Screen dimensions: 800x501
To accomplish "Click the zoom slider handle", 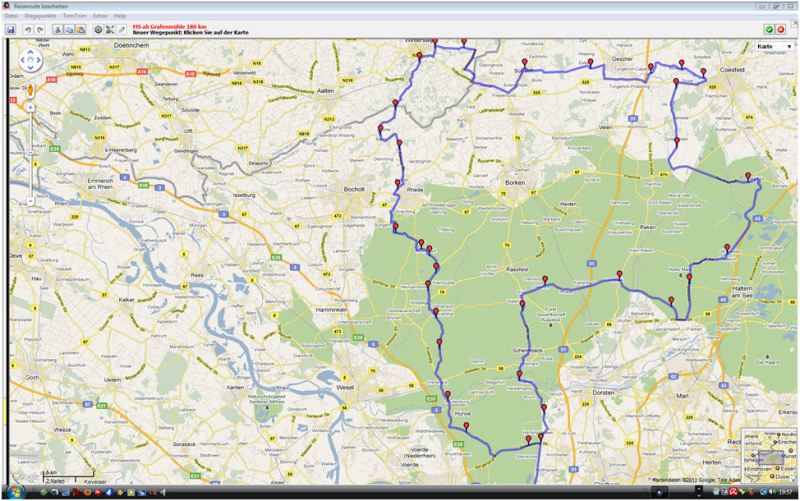I will (x=31, y=152).
